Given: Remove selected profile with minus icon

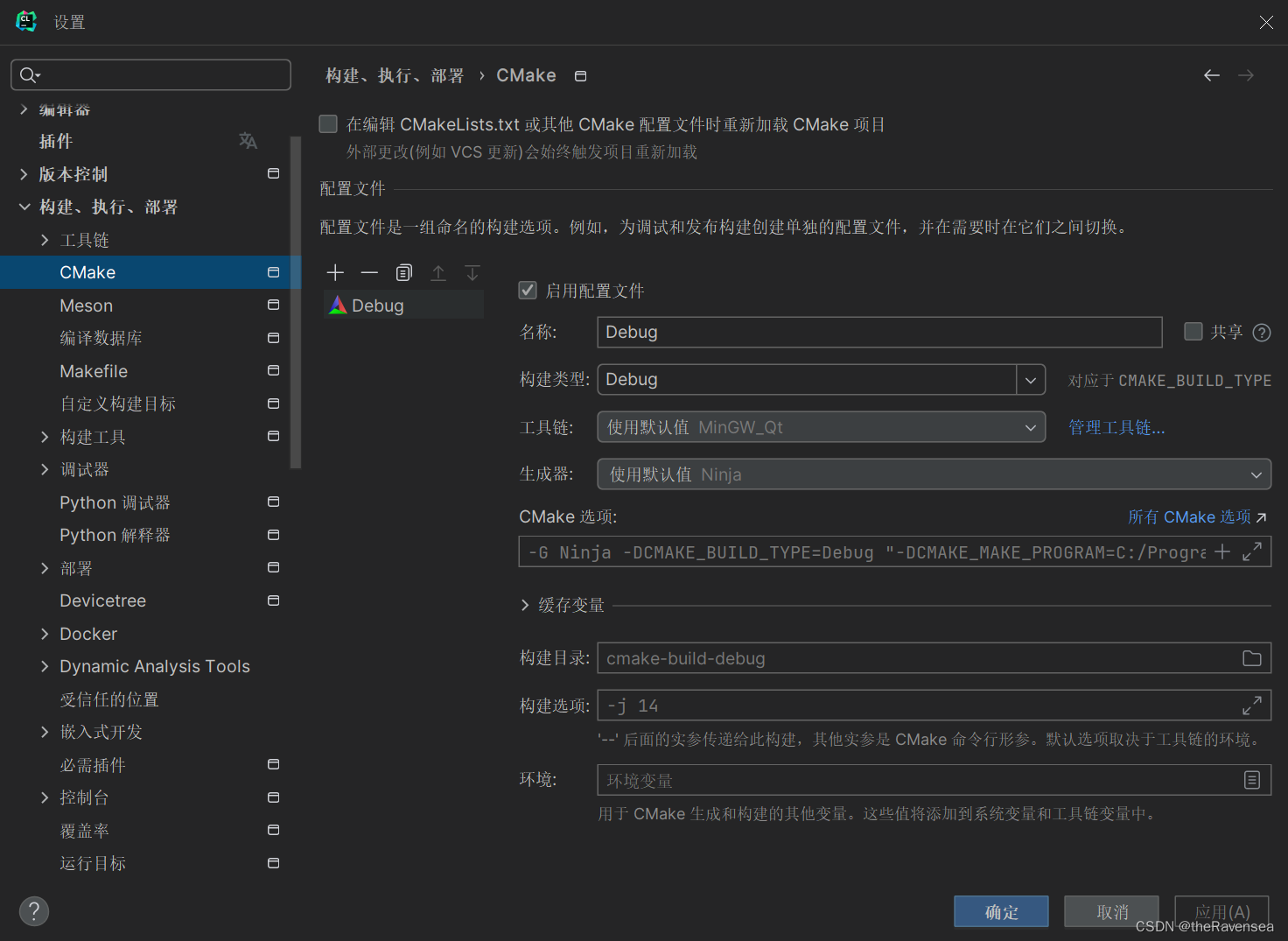Looking at the screenshot, I should coord(369,273).
